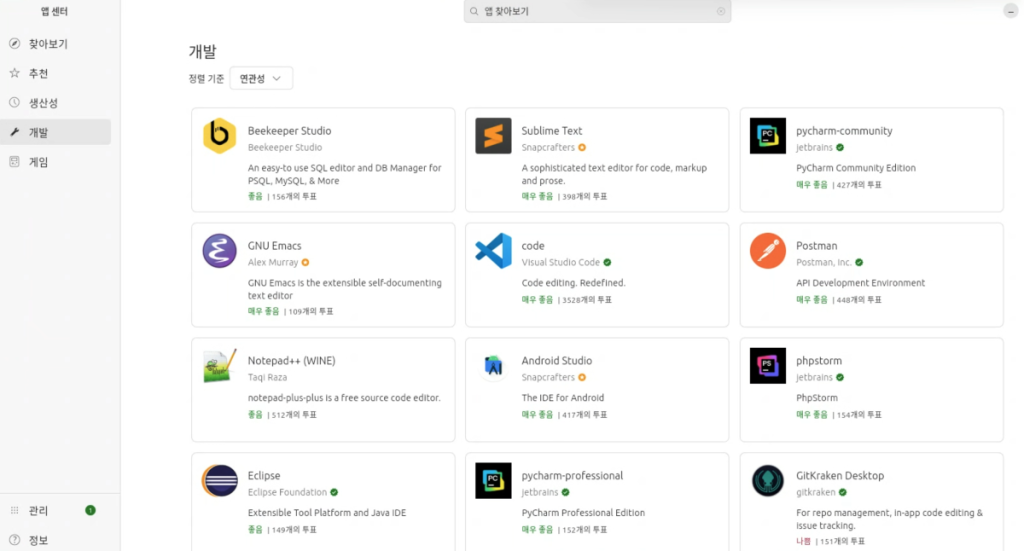Click the verified badge next to Visual Studio Code
This screenshot has width=1024, height=551.
607,262
